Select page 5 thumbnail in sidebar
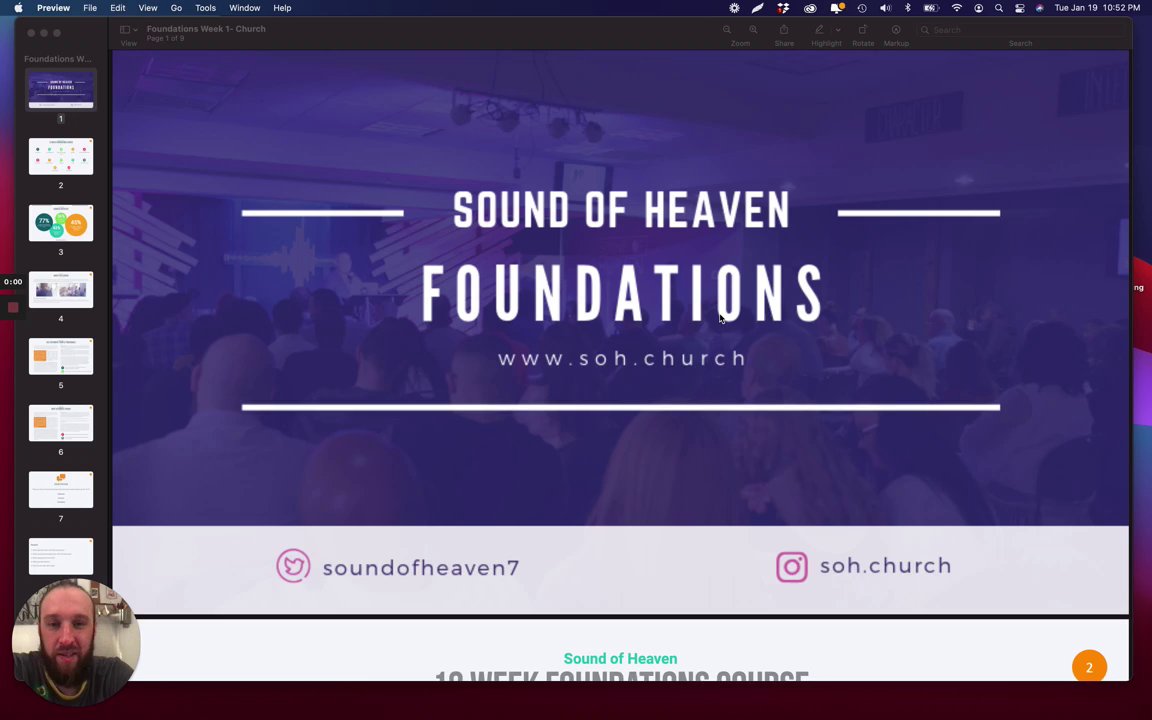 coord(61,356)
